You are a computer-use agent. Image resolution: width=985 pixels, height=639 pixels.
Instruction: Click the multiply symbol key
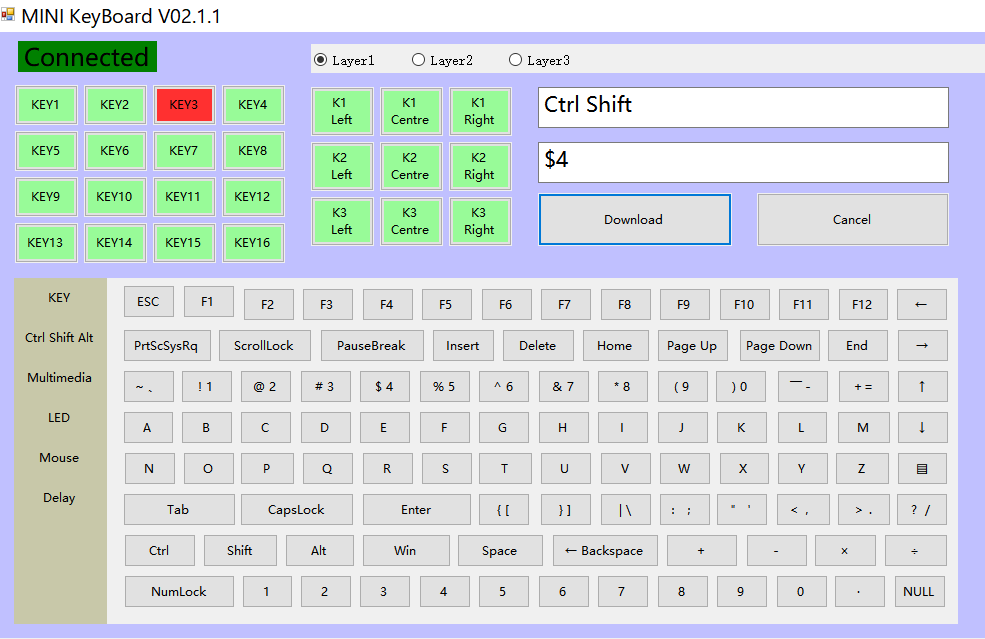point(844,551)
